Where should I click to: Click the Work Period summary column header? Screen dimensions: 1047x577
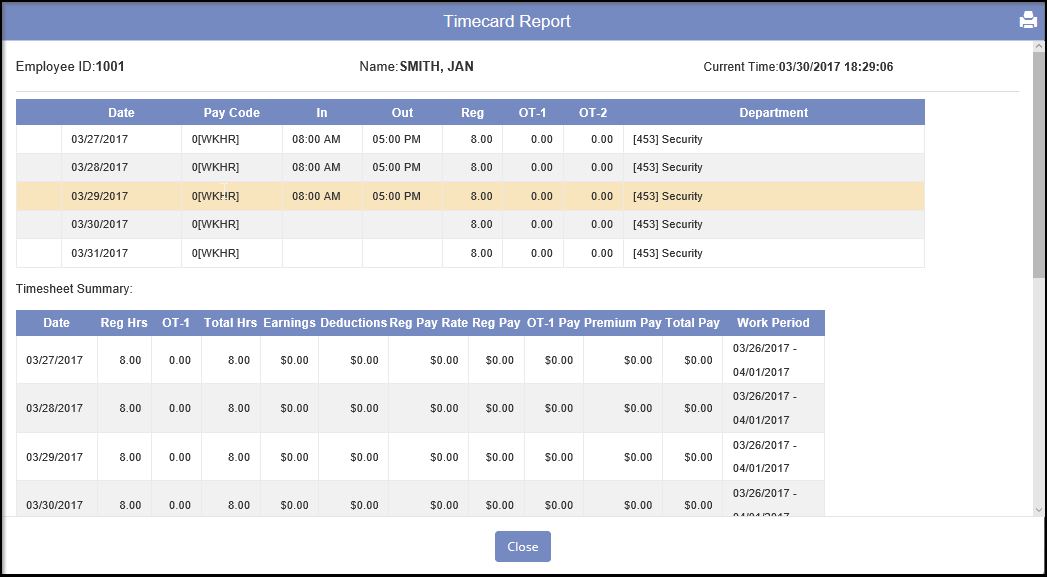pyautogui.click(x=773, y=323)
